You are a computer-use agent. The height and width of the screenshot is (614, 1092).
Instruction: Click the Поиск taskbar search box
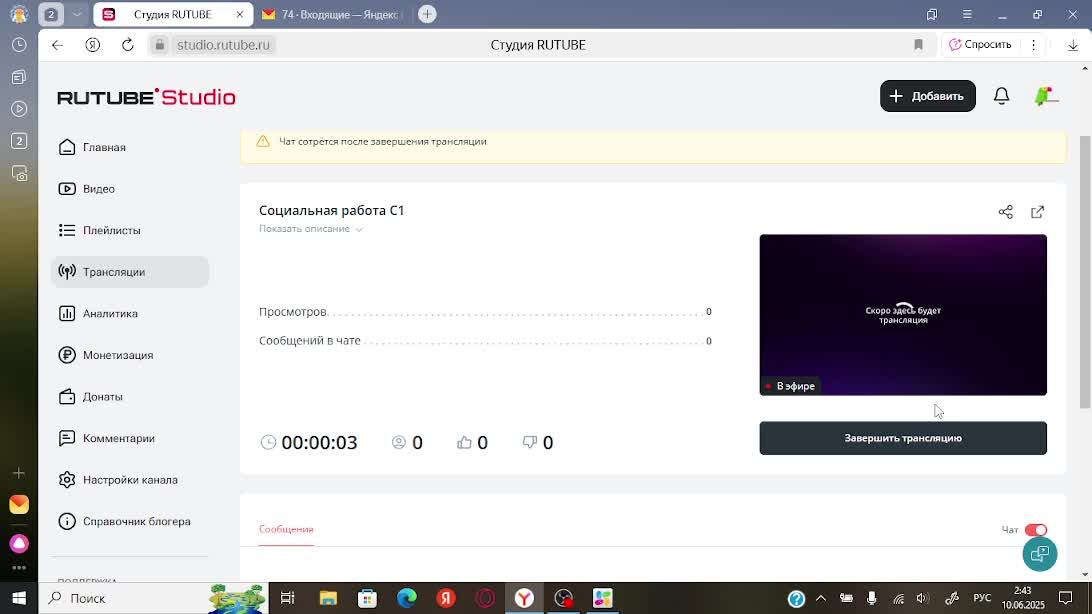tap(153, 598)
